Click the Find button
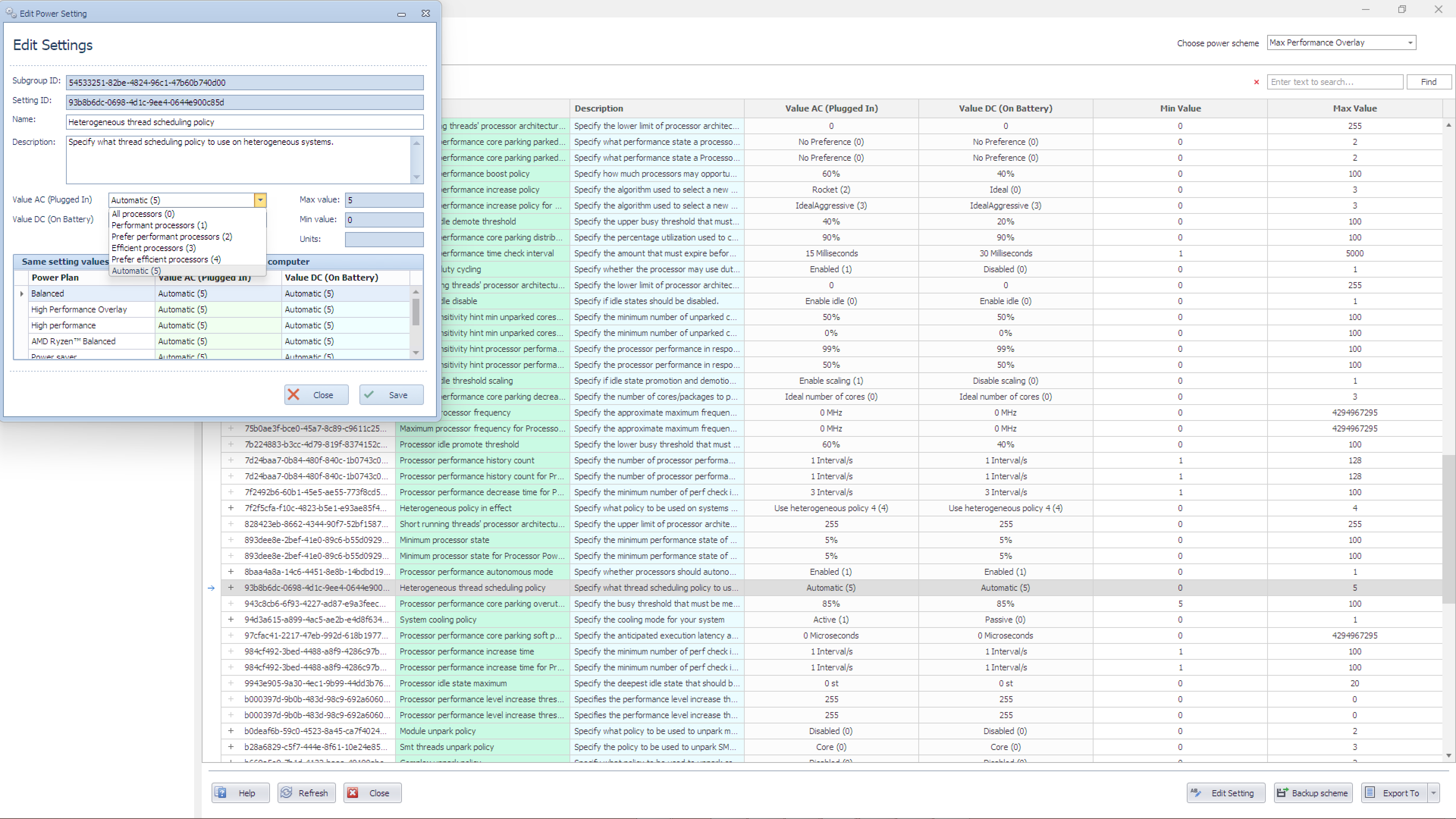The width and height of the screenshot is (1456, 819). tap(1428, 82)
